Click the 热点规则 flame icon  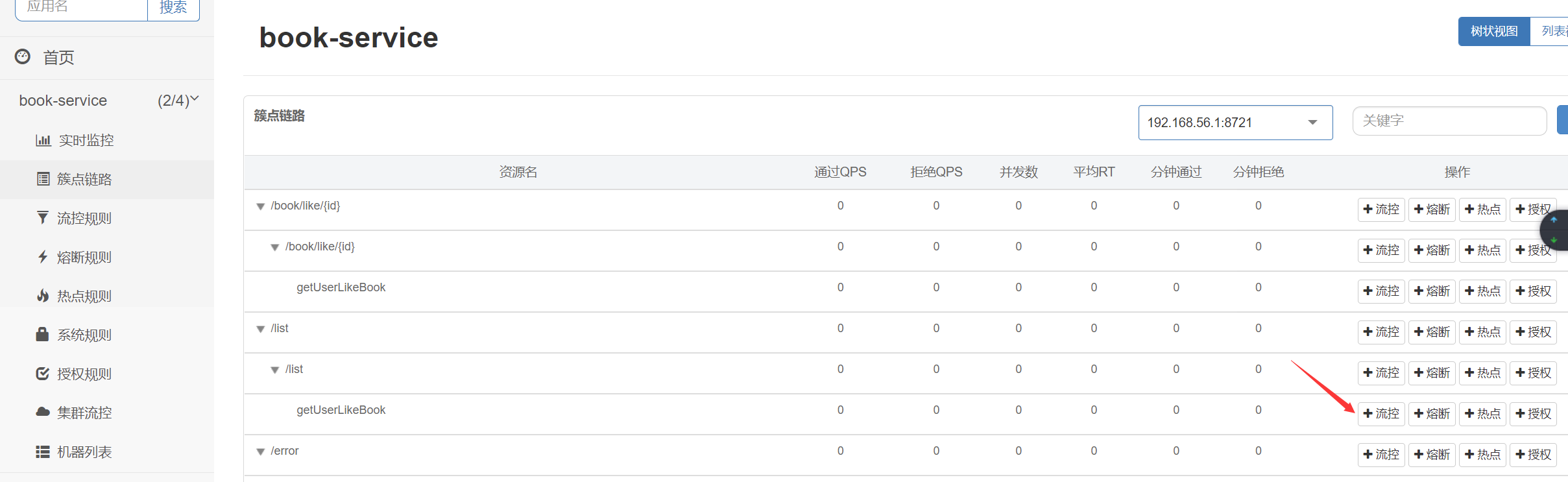[43, 296]
